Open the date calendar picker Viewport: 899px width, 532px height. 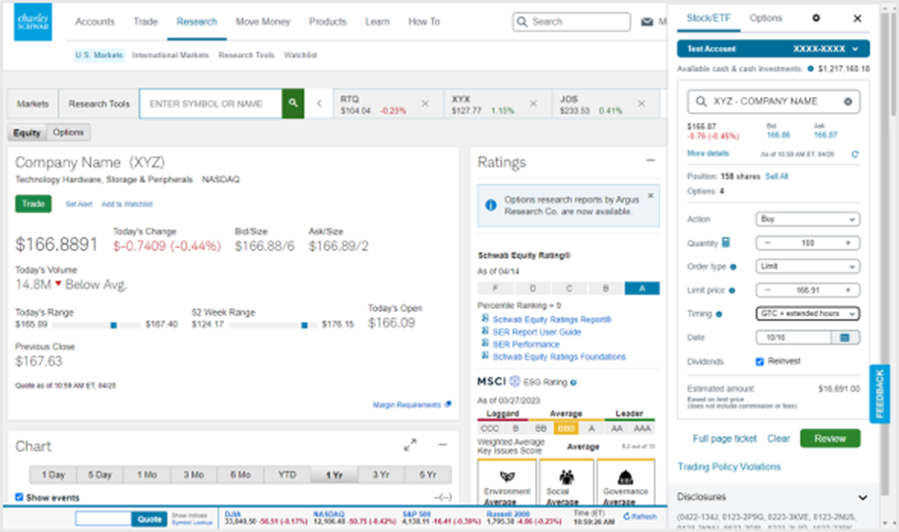coord(846,338)
